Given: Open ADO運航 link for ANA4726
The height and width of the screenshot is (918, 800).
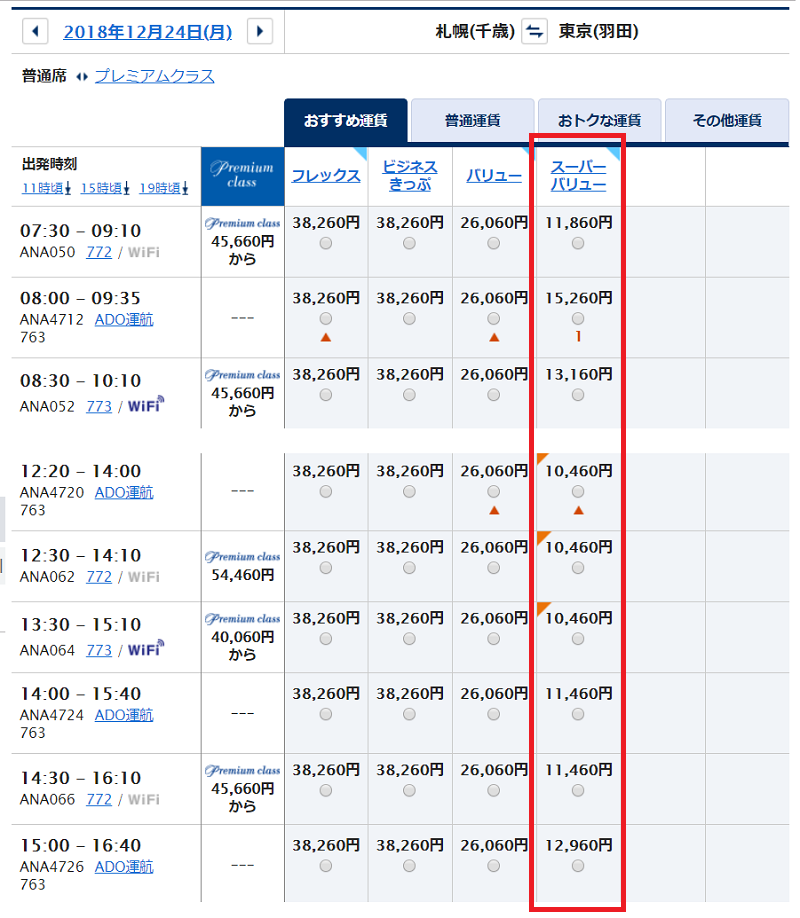Looking at the screenshot, I should (x=124, y=866).
